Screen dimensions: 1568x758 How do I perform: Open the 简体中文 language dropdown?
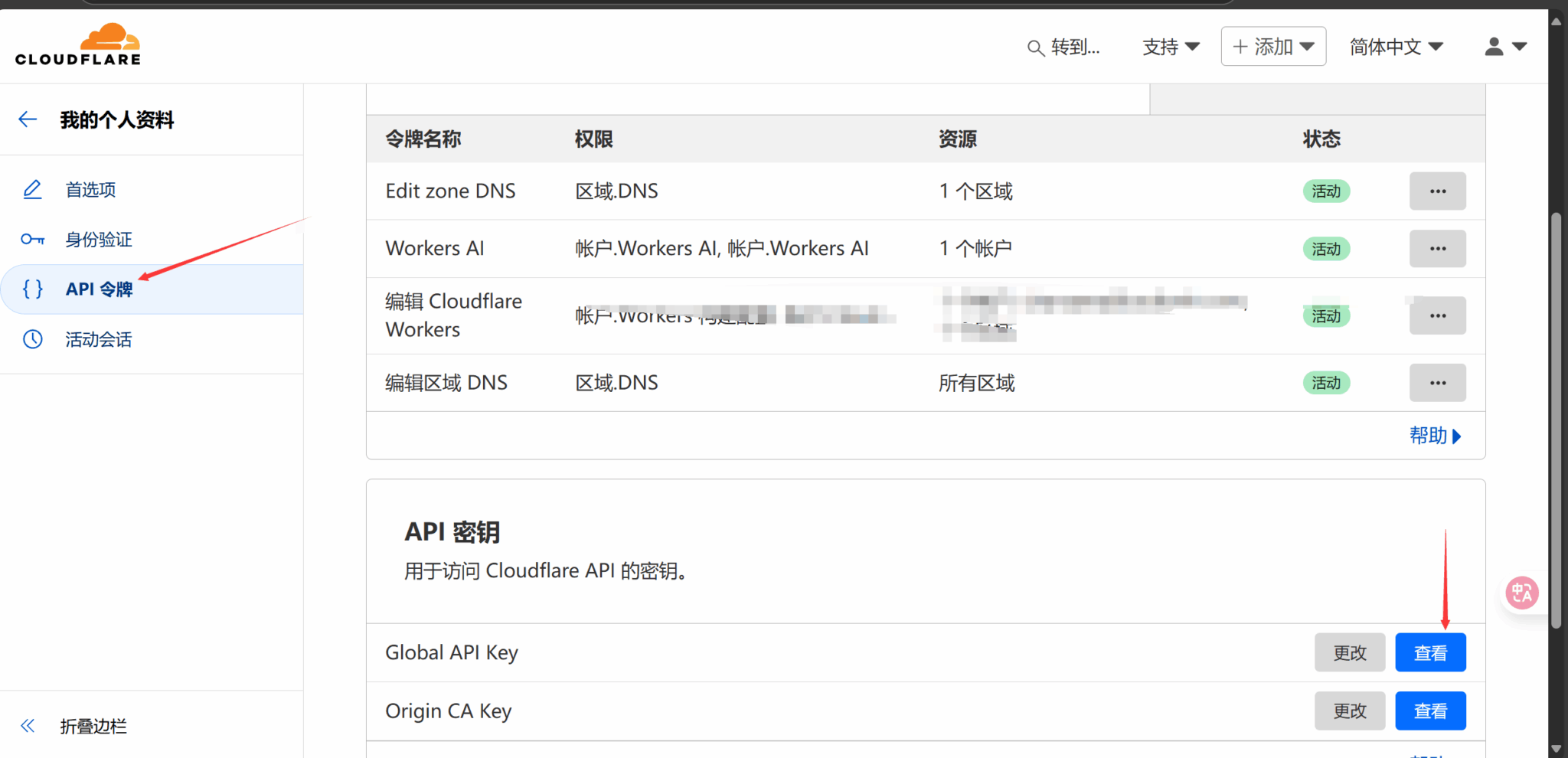click(1396, 47)
